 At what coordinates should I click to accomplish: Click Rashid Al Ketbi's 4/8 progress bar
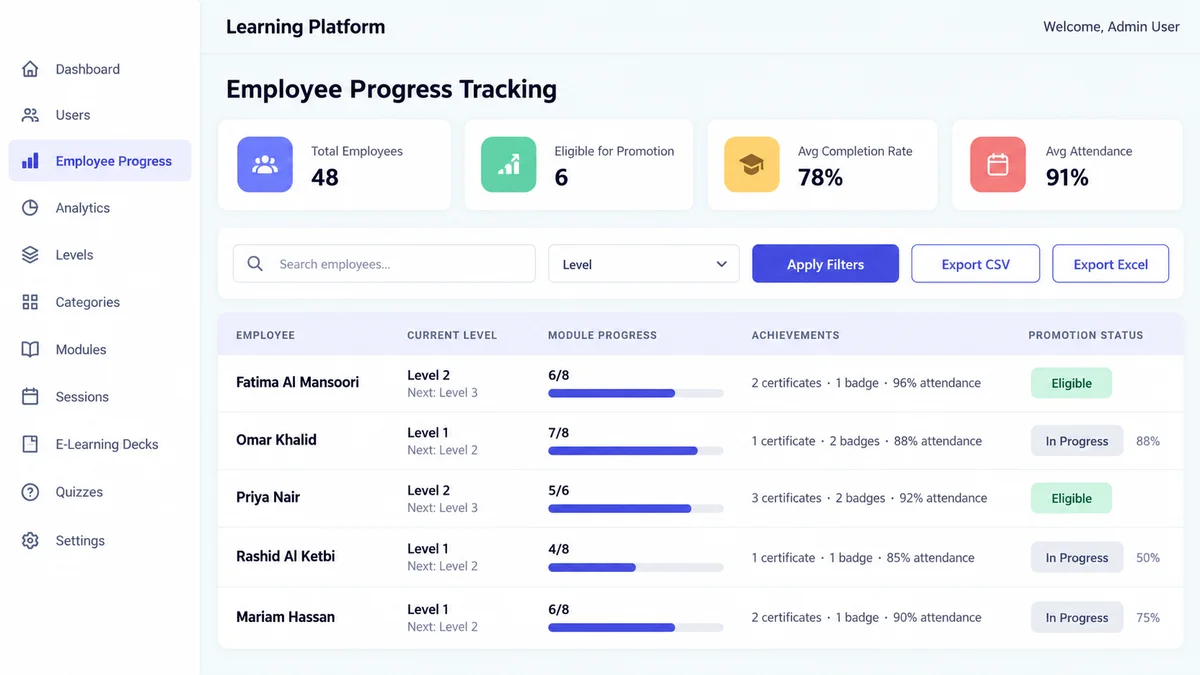click(636, 568)
